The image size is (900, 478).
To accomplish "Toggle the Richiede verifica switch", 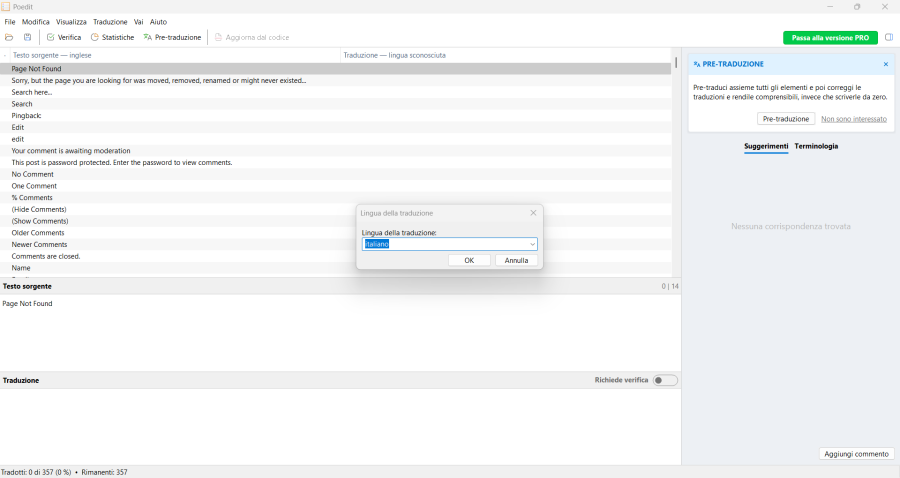I will (x=665, y=380).
